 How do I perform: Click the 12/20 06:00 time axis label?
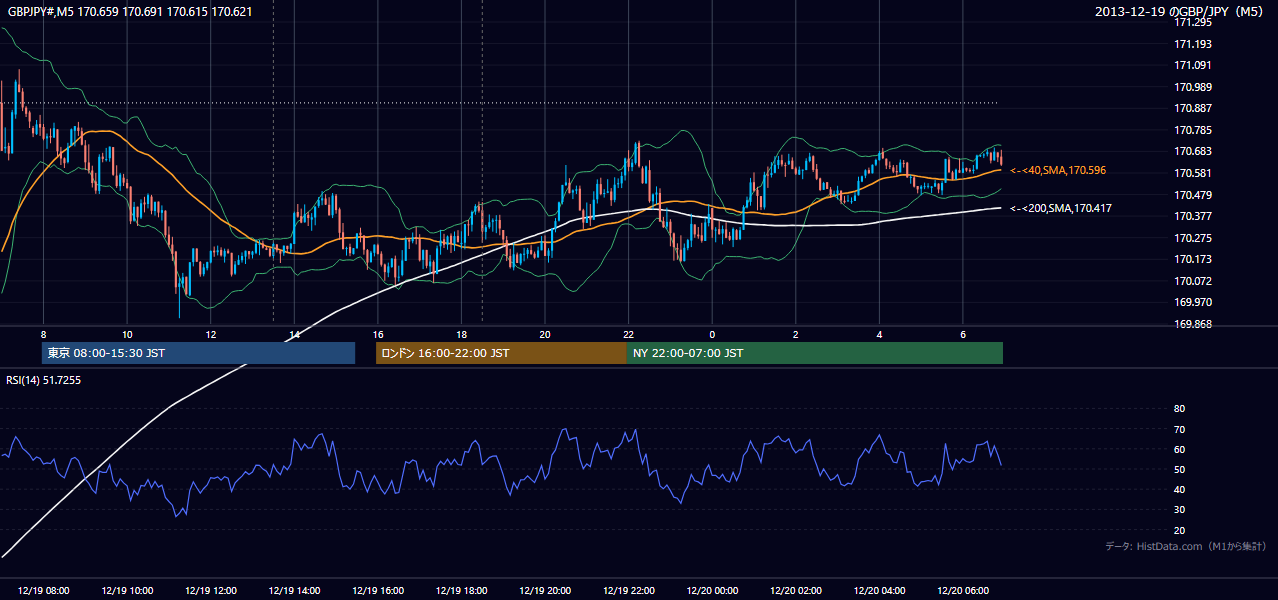click(963, 591)
